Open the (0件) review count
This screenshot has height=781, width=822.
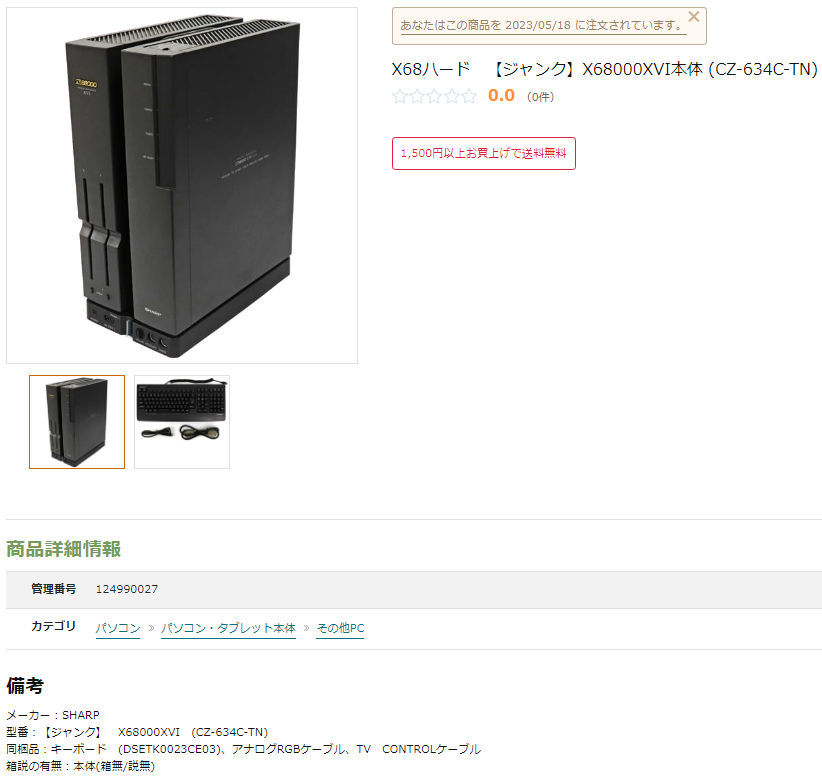click(x=540, y=97)
